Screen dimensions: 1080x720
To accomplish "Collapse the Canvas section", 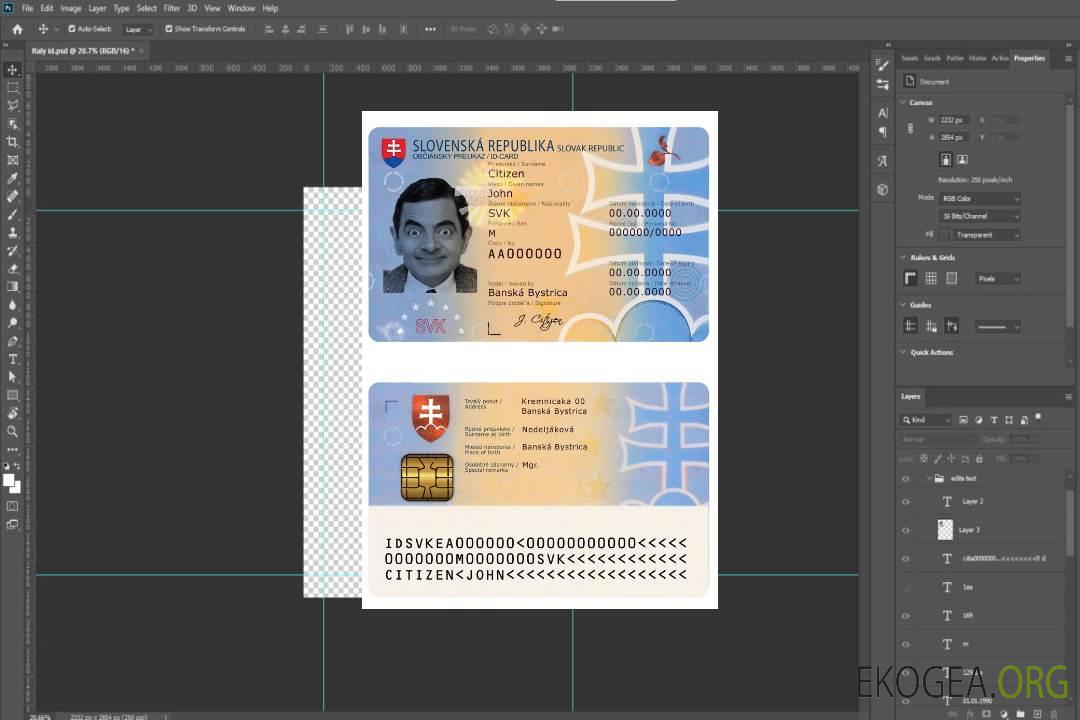I will (x=903, y=102).
